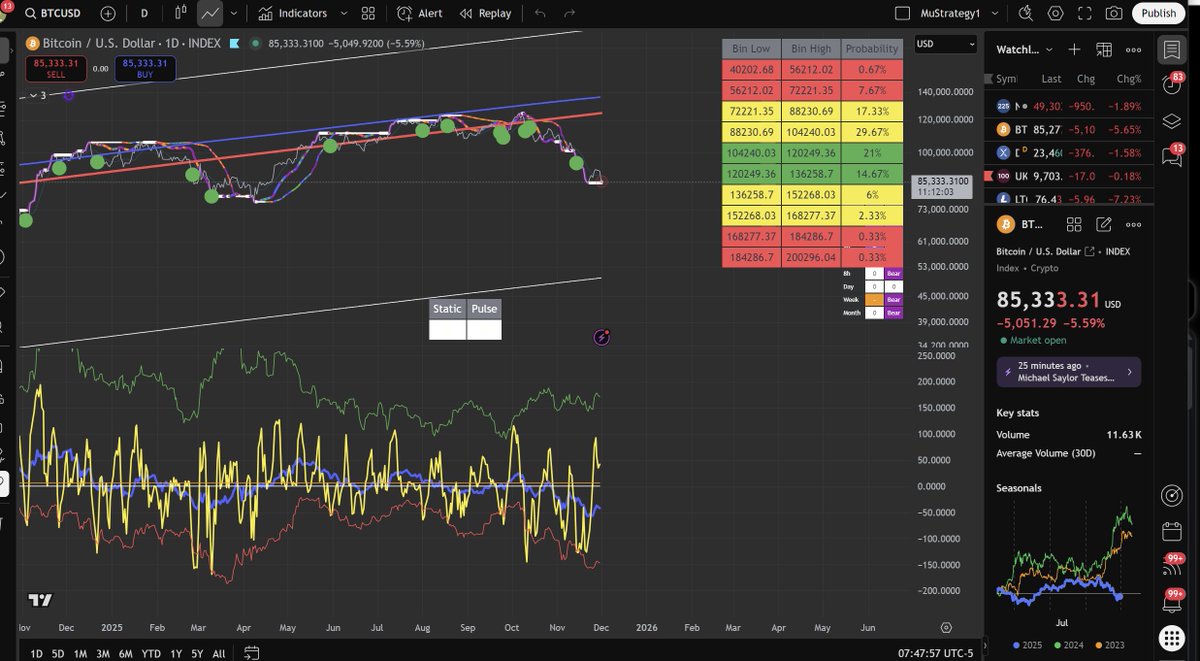Screen dimensions: 1200x661
Task: Open quick search lightning magnifier icon
Action: pos(1026,13)
